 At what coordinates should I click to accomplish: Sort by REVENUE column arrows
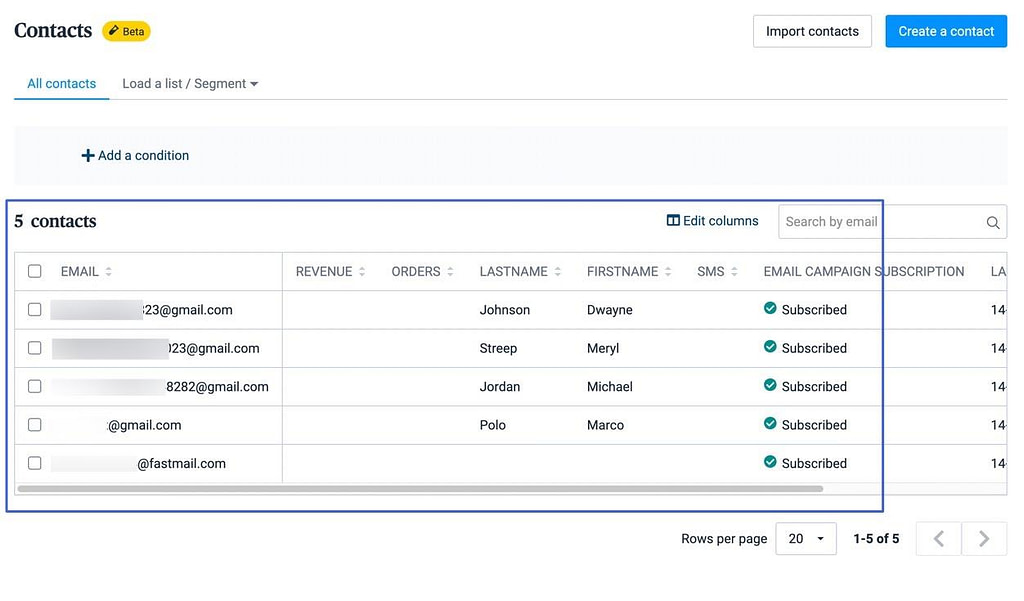[x=362, y=272]
